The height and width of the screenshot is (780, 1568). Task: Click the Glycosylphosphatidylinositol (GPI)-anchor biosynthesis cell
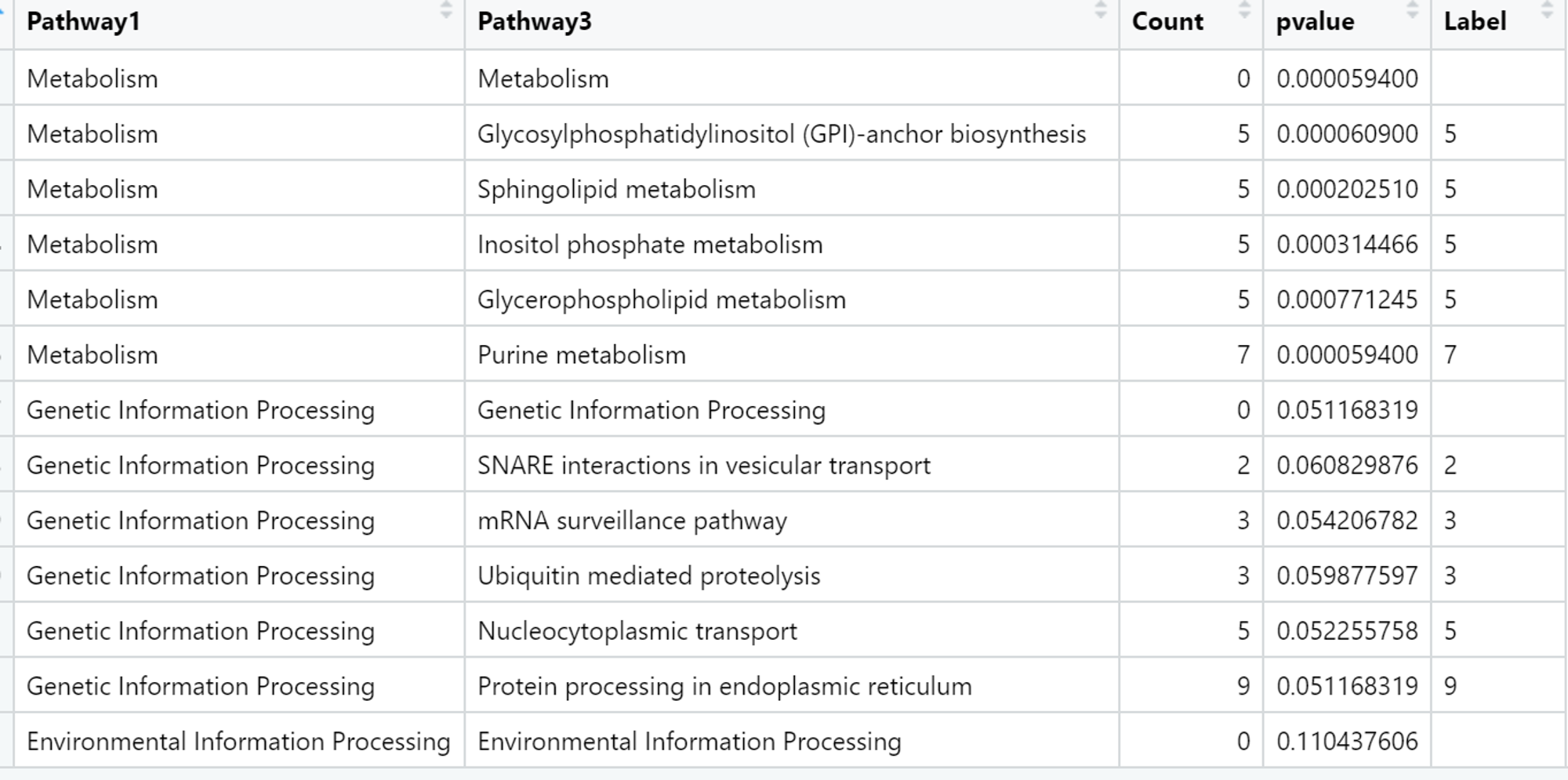(x=792, y=133)
